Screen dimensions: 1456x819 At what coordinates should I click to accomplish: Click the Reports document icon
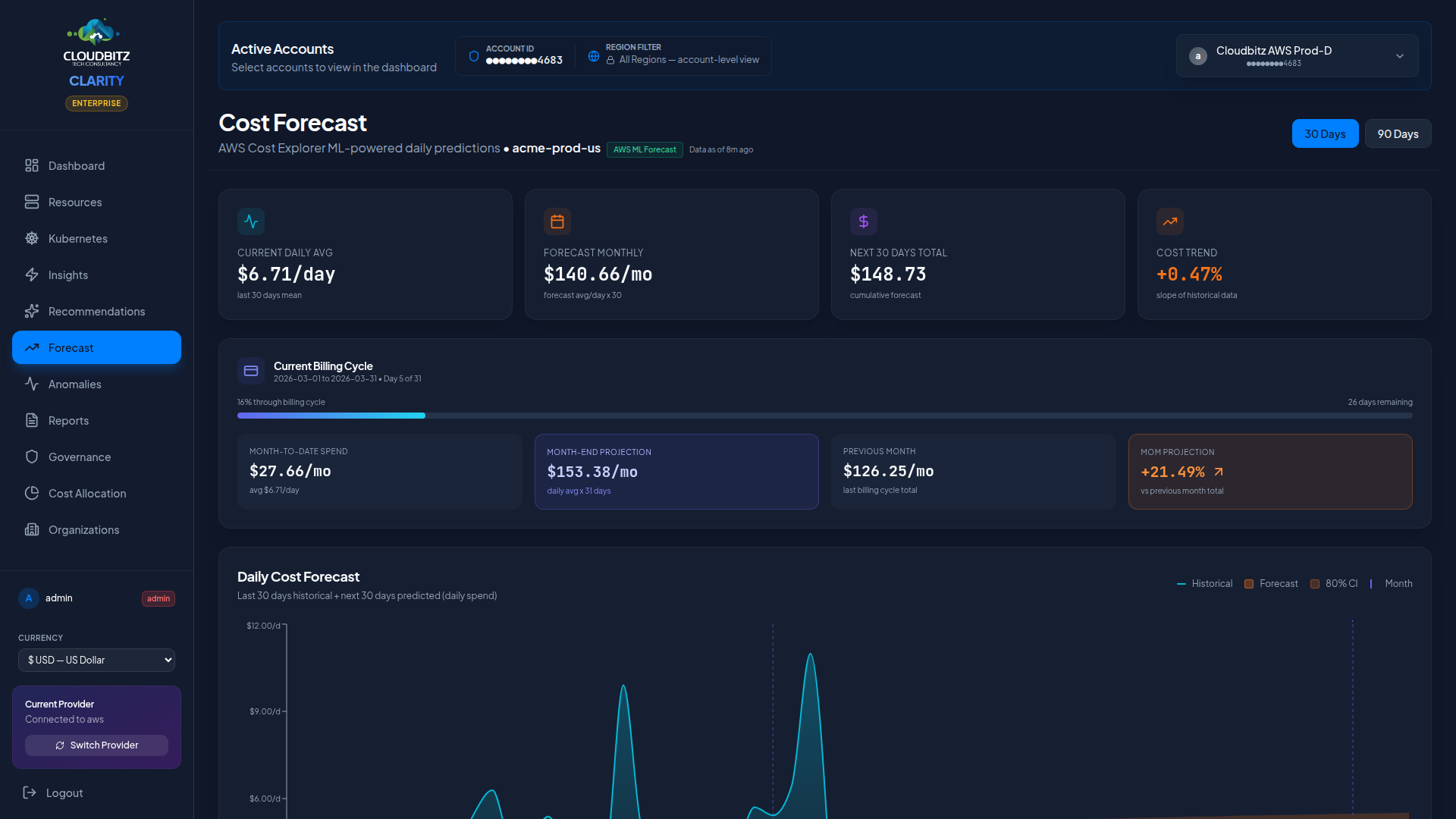(32, 420)
